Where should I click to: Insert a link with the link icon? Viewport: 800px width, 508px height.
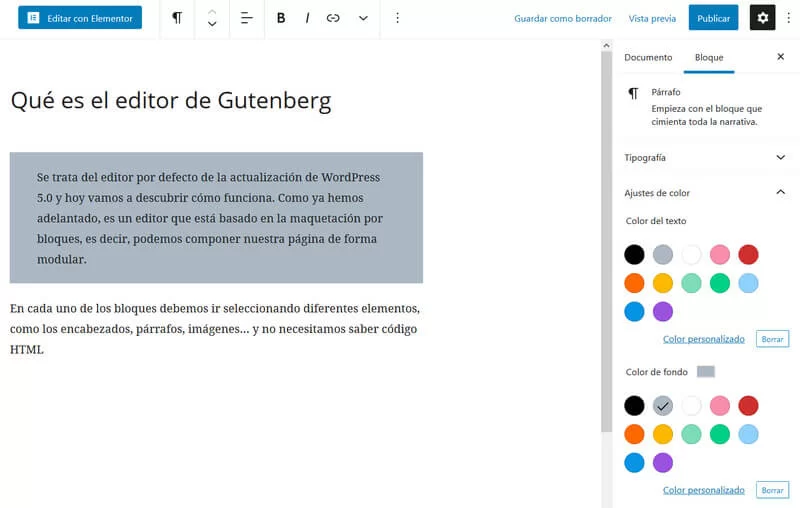(x=333, y=18)
